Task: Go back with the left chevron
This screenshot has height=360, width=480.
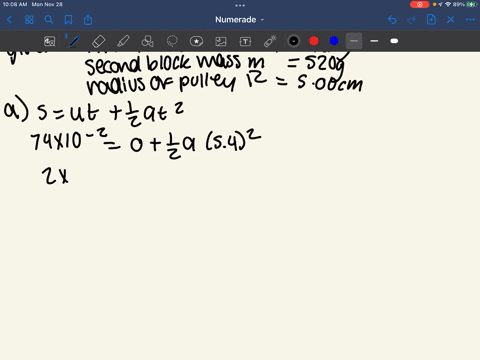Action: pyautogui.click(x=9, y=20)
